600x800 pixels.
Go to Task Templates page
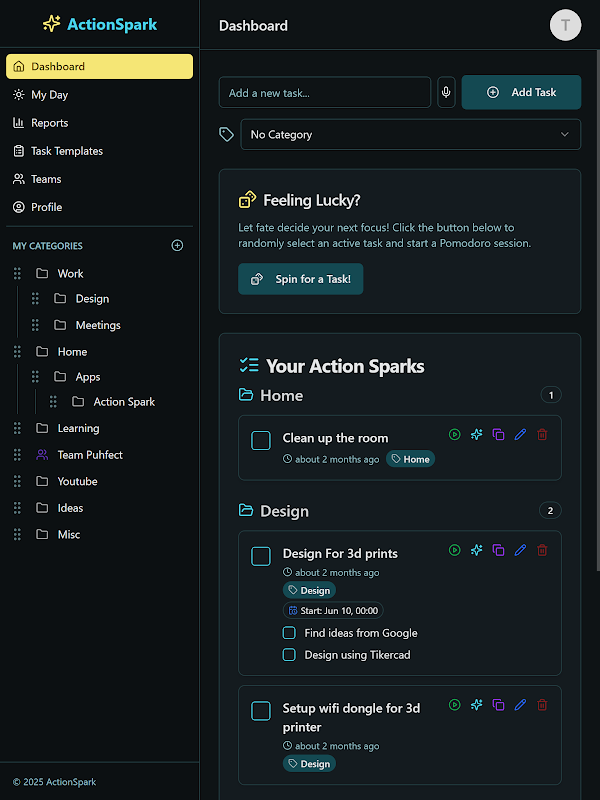tap(66, 151)
